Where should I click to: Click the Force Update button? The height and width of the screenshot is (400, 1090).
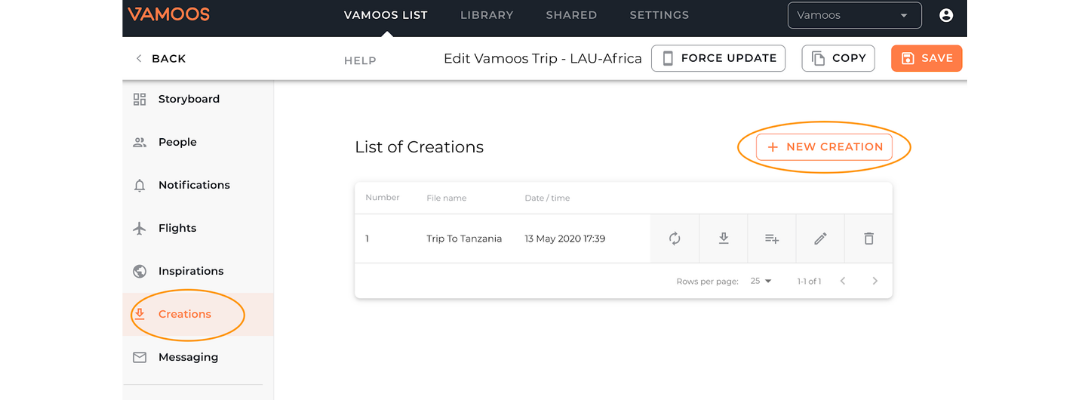(718, 58)
